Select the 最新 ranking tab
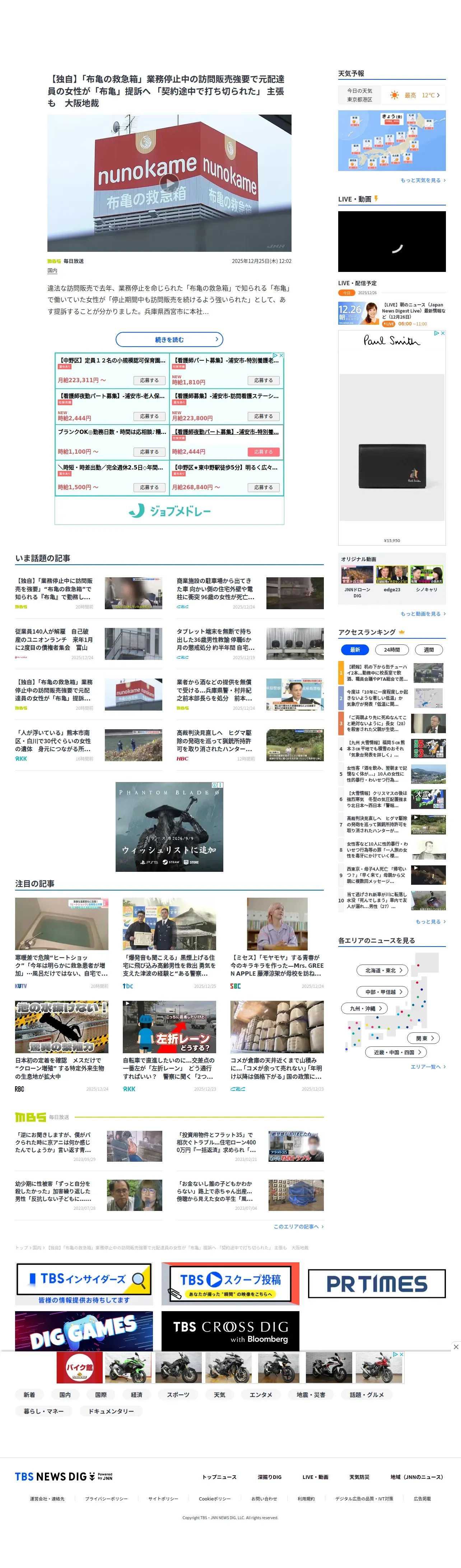This screenshot has width=461, height=1568. point(355,649)
